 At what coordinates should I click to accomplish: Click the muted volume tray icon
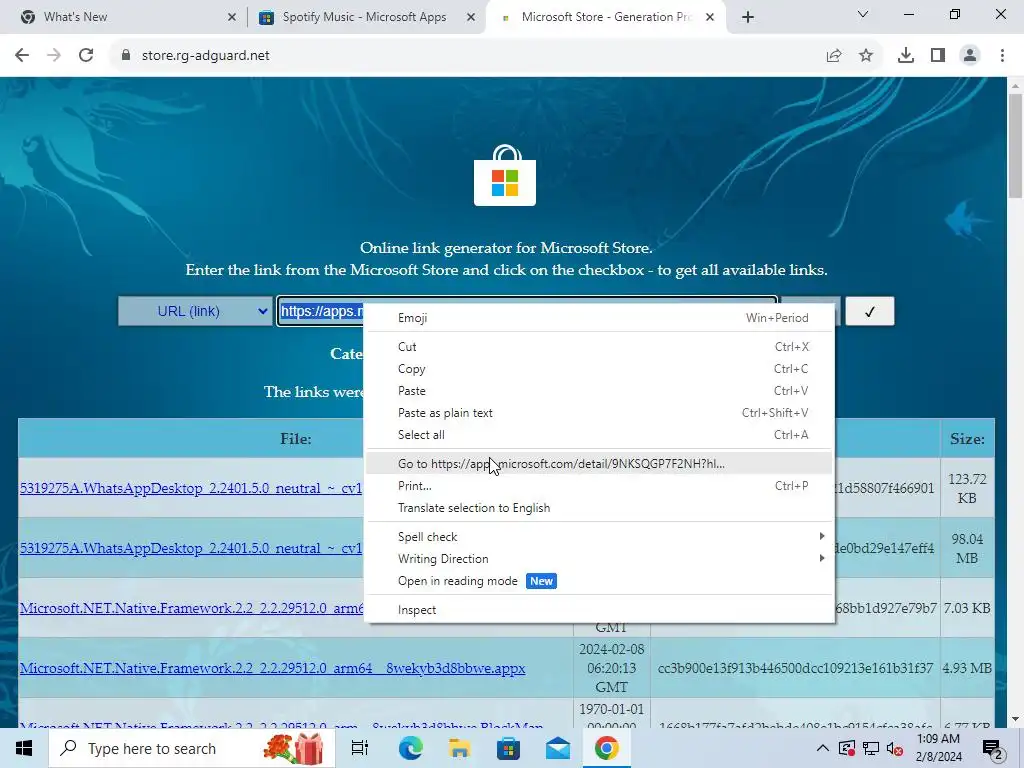coord(895,748)
